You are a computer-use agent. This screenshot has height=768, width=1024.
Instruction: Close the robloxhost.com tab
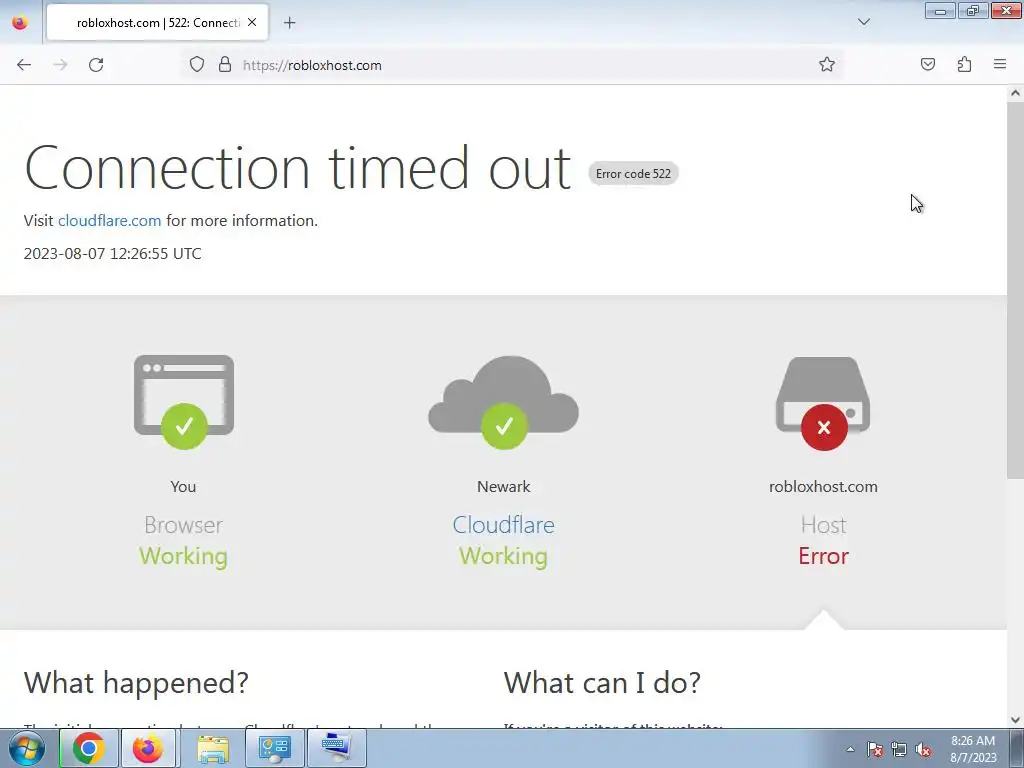(x=252, y=22)
